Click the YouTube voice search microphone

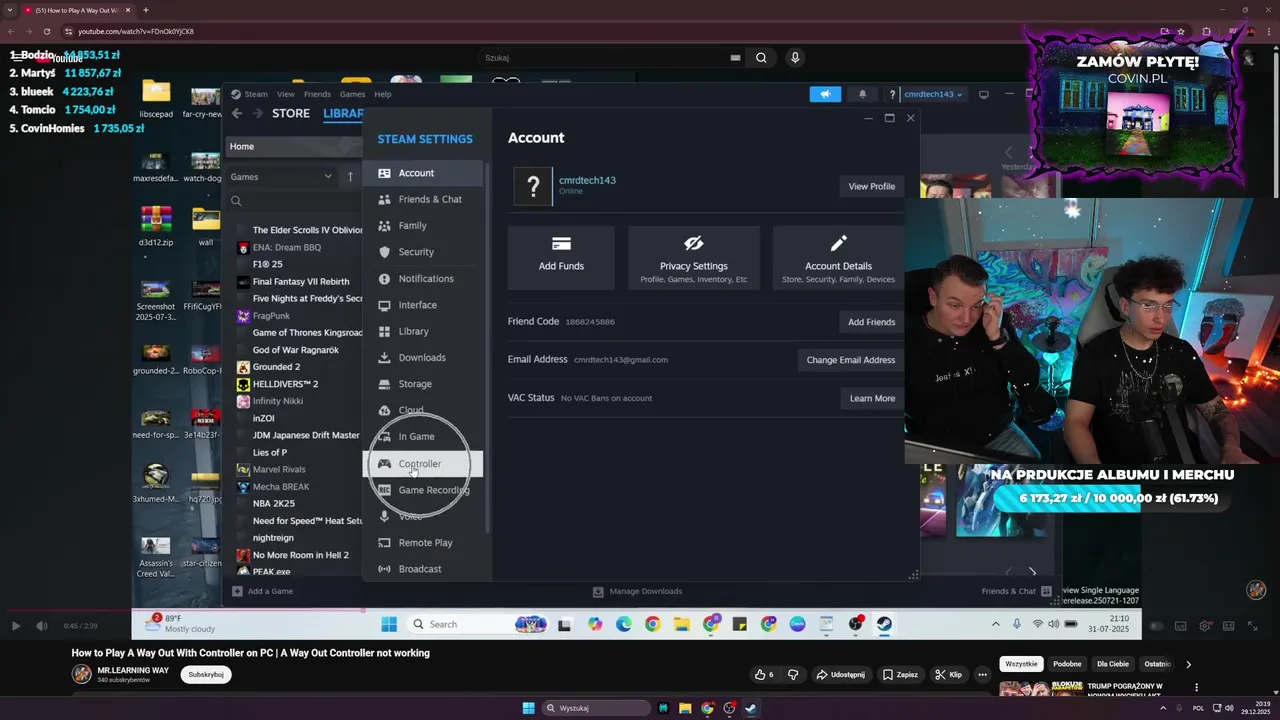tap(795, 58)
